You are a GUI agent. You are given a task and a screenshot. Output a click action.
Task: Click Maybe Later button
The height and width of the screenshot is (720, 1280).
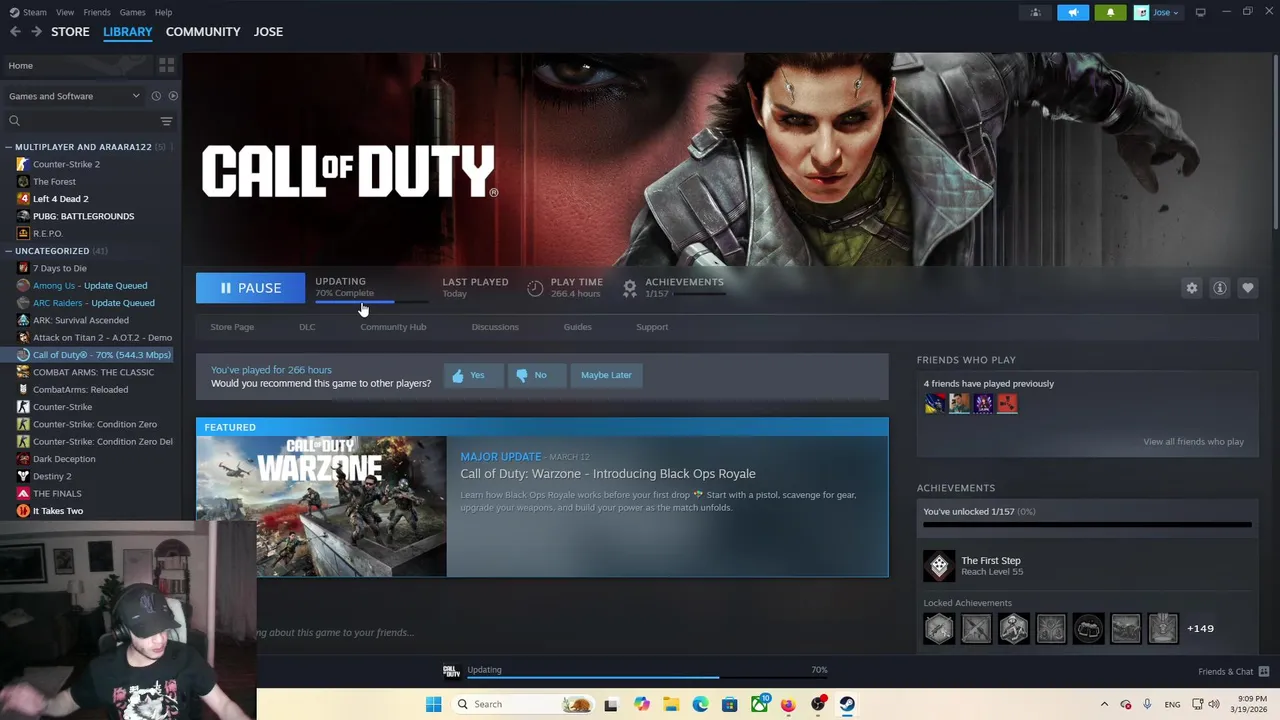[x=606, y=375]
